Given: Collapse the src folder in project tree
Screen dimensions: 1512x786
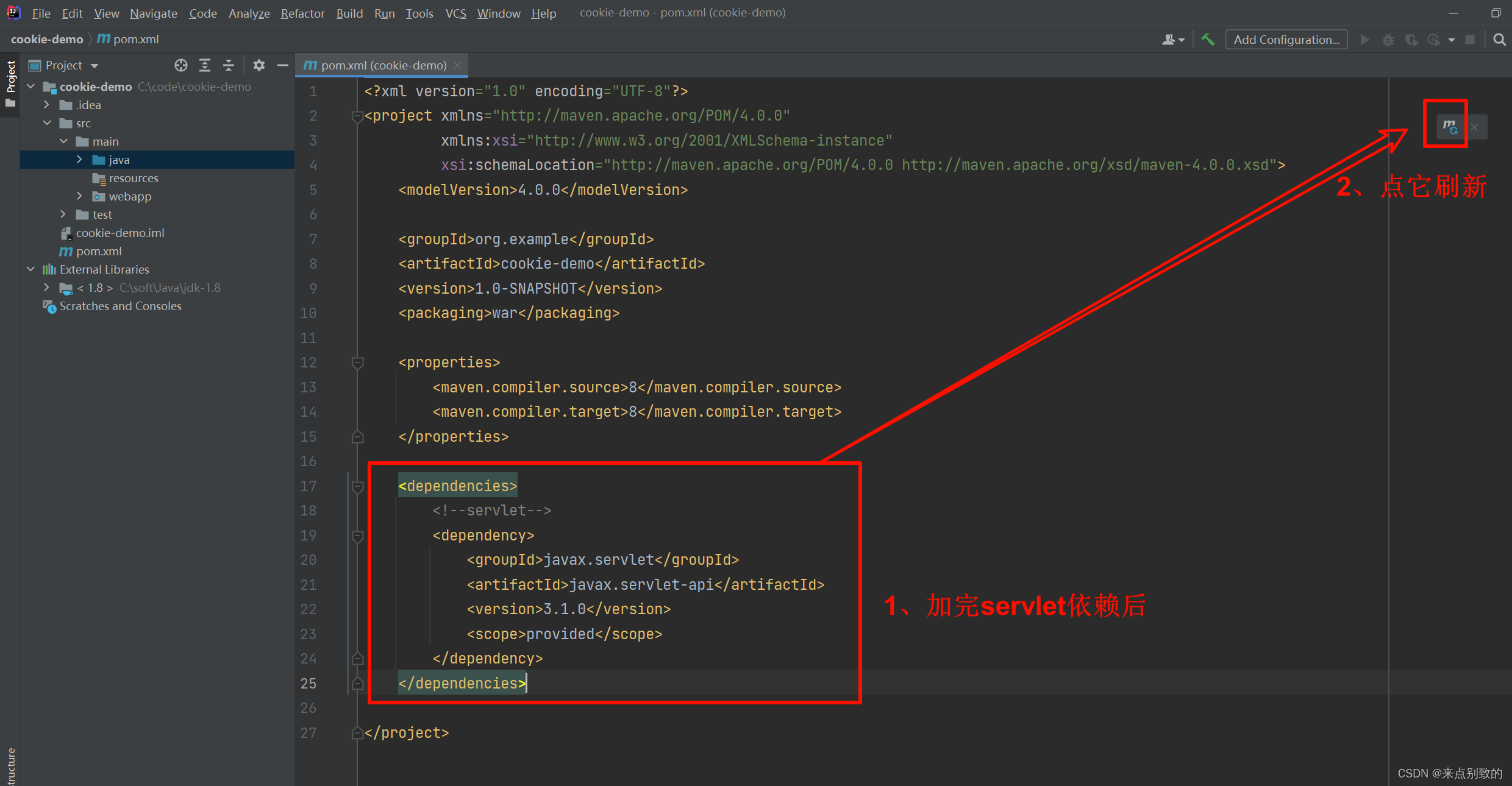Looking at the screenshot, I should 48,122.
